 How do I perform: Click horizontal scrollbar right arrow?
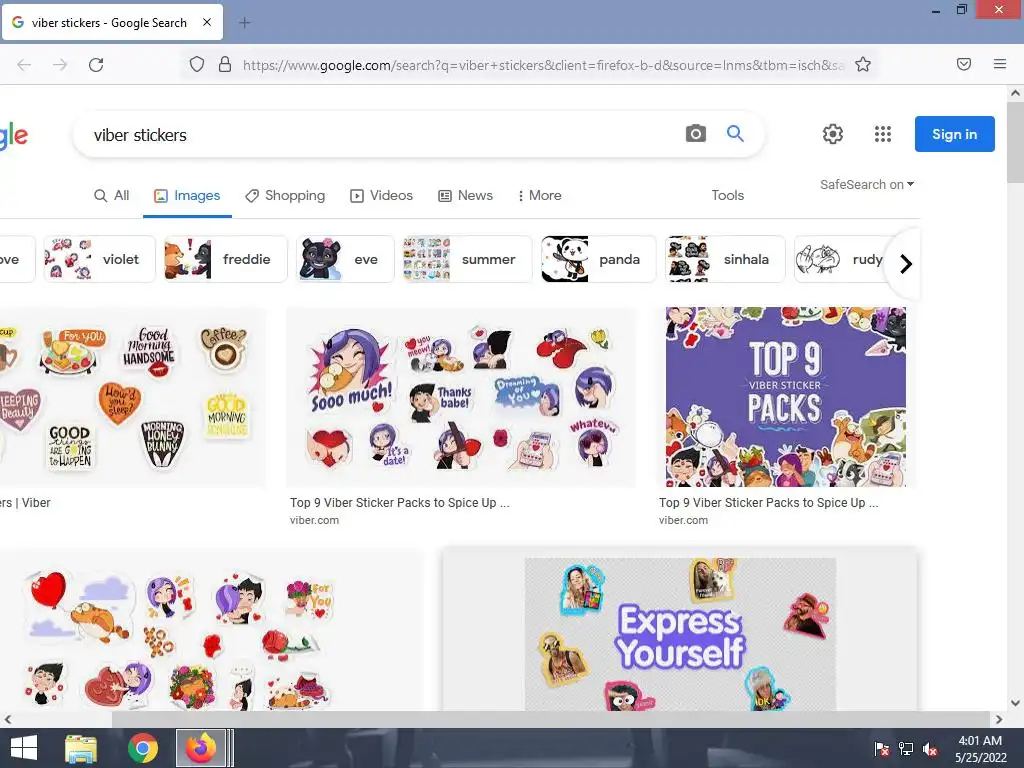coord(999,719)
